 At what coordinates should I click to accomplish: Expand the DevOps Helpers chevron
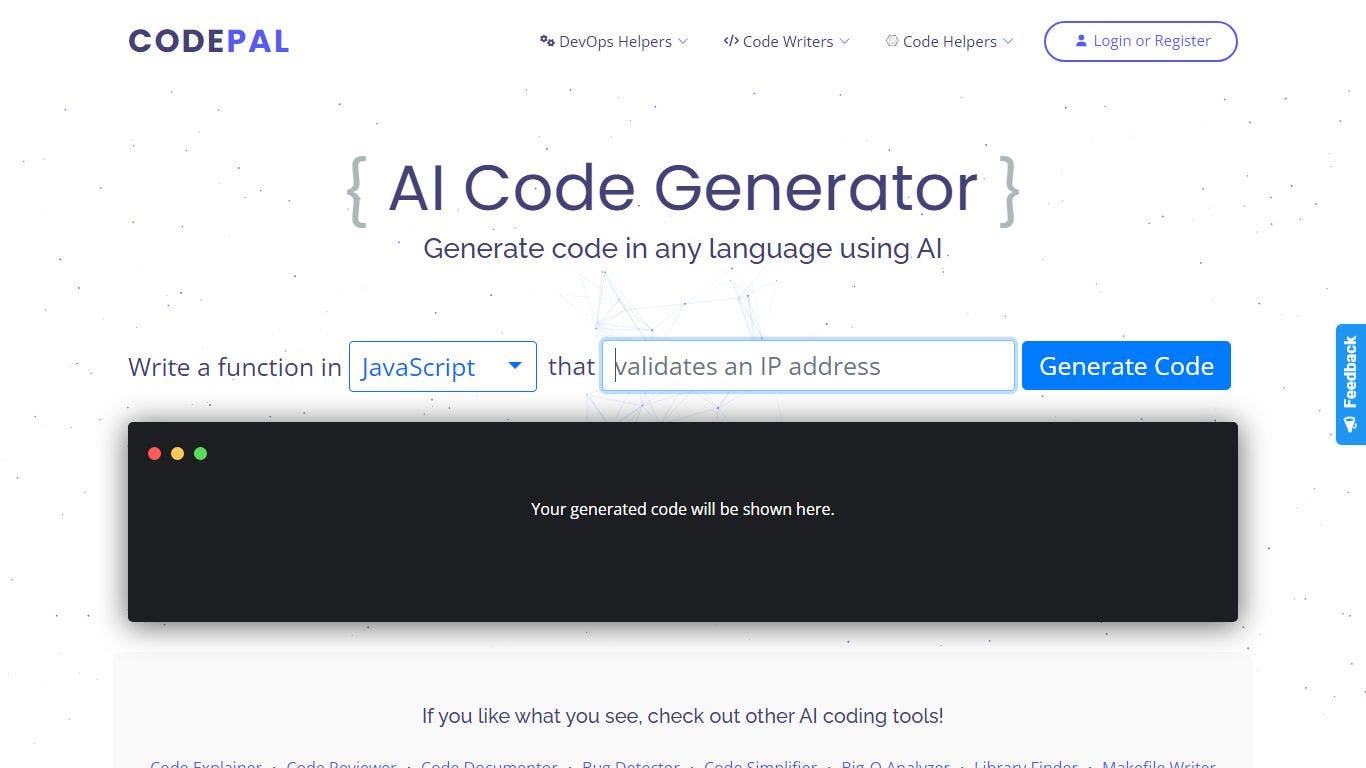(x=683, y=42)
